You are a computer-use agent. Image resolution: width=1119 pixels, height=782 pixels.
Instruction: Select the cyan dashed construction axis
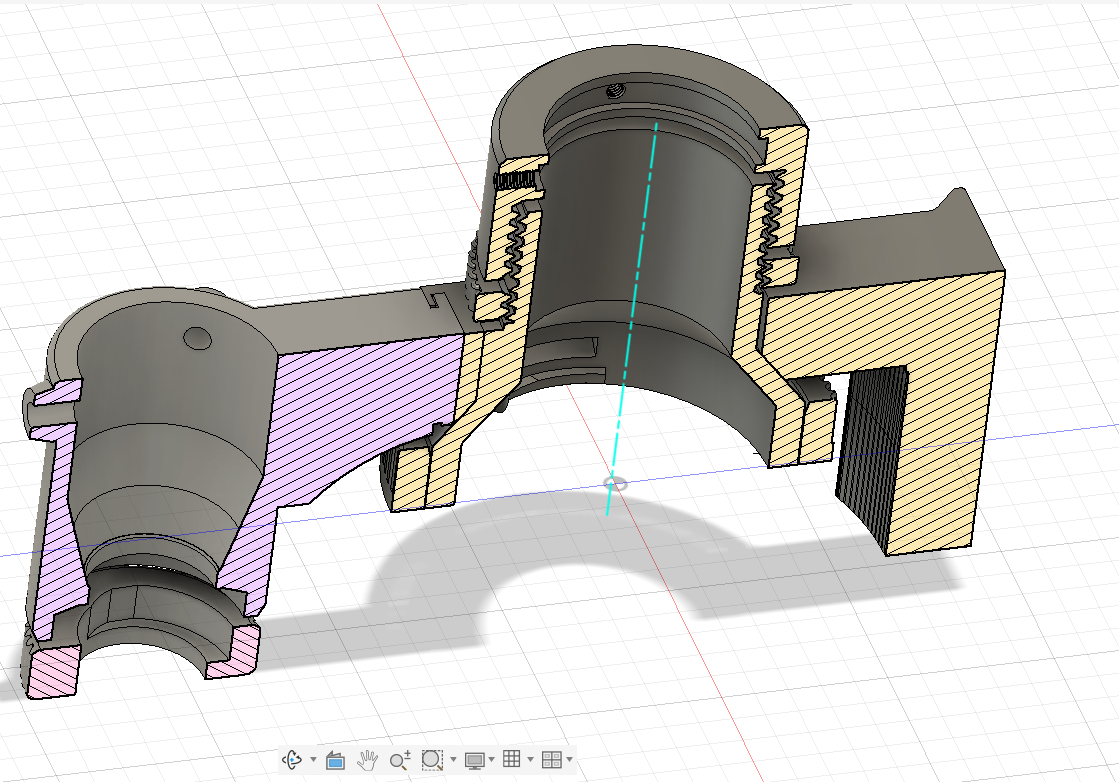tap(632, 318)
